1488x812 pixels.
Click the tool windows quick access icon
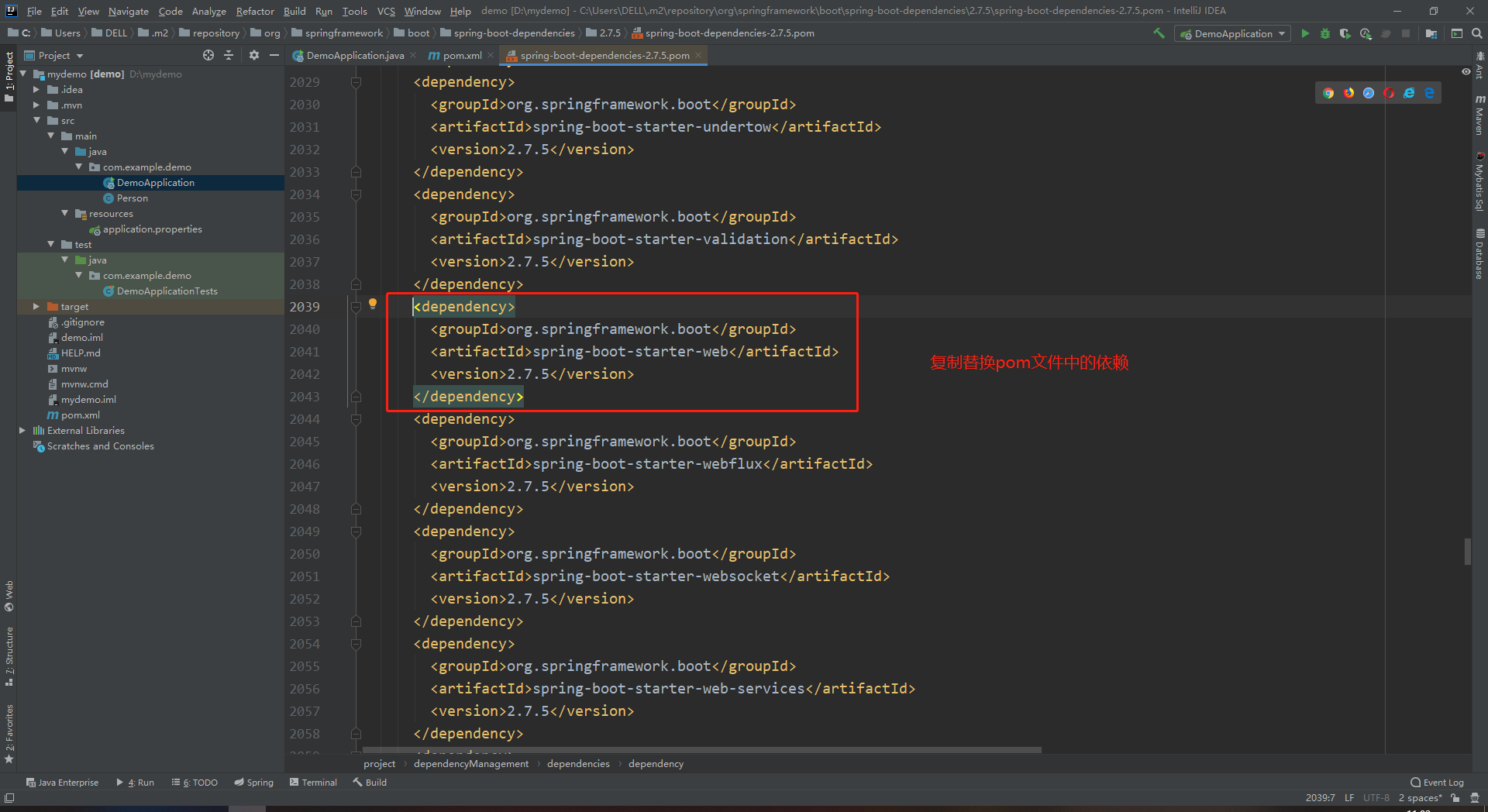9,798
